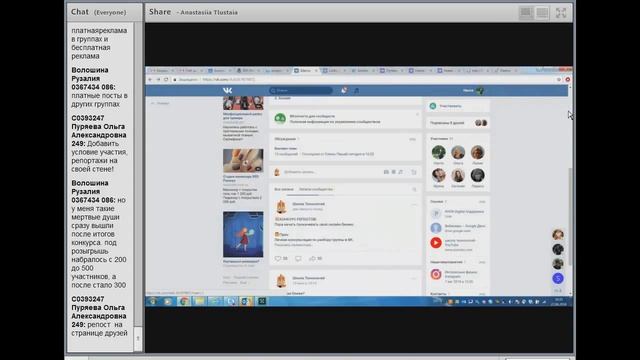Open the VK music note icon
Image resolution: width=640 pixels, height=360 pixels.
tap(356, 91)
